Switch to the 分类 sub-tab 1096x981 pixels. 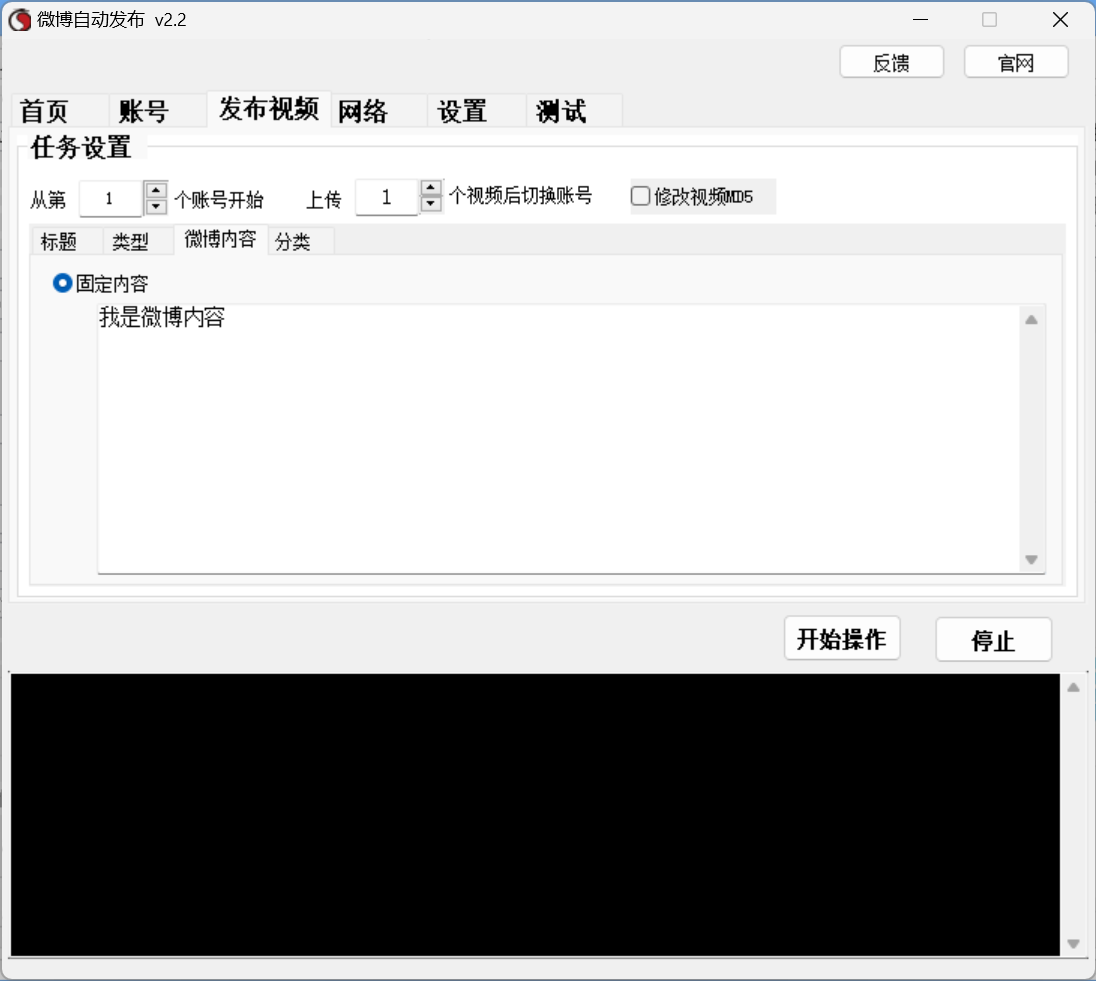(293, 242)
